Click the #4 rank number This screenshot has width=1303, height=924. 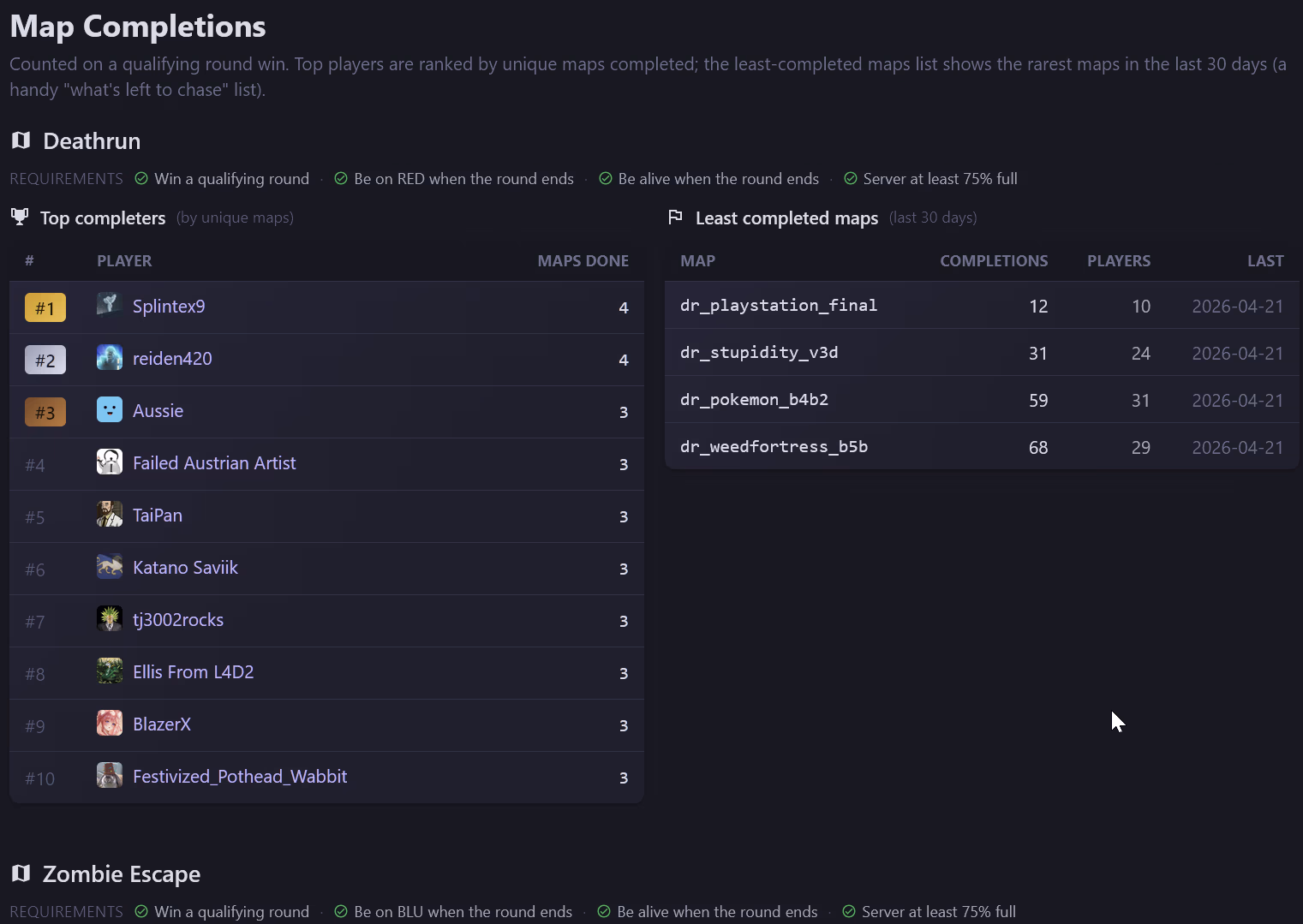point(35,465)
